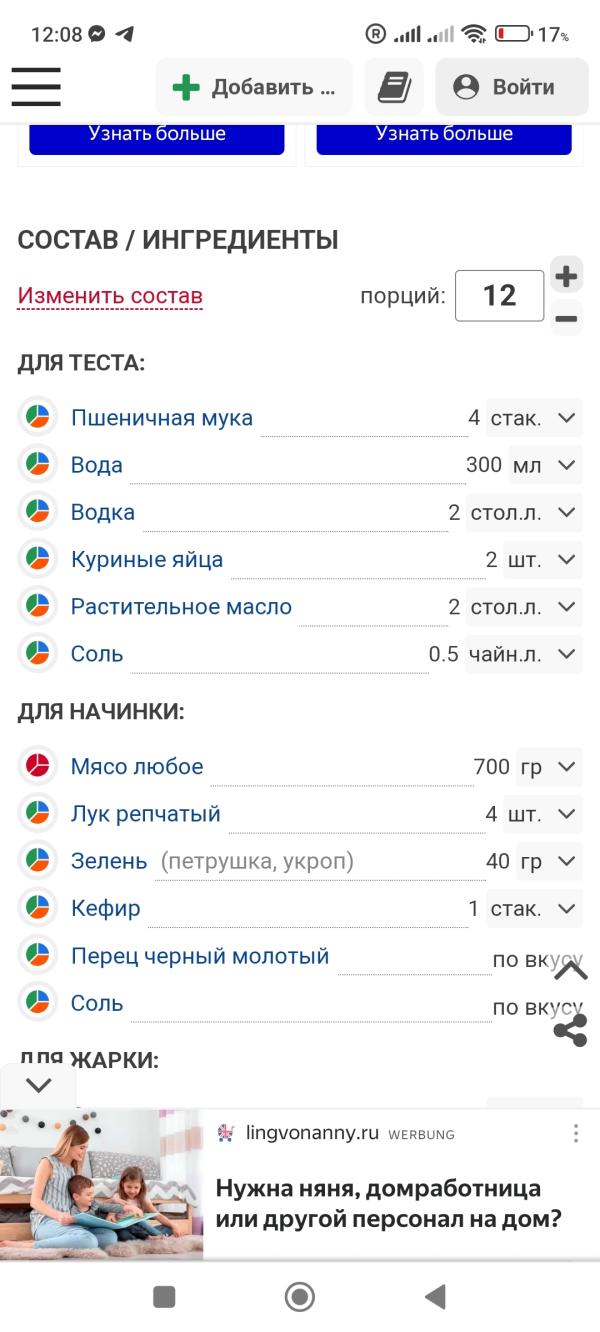Click the Войти login button
The image size is (600, 1332).
pyautogui.click(x=511, y=87)
